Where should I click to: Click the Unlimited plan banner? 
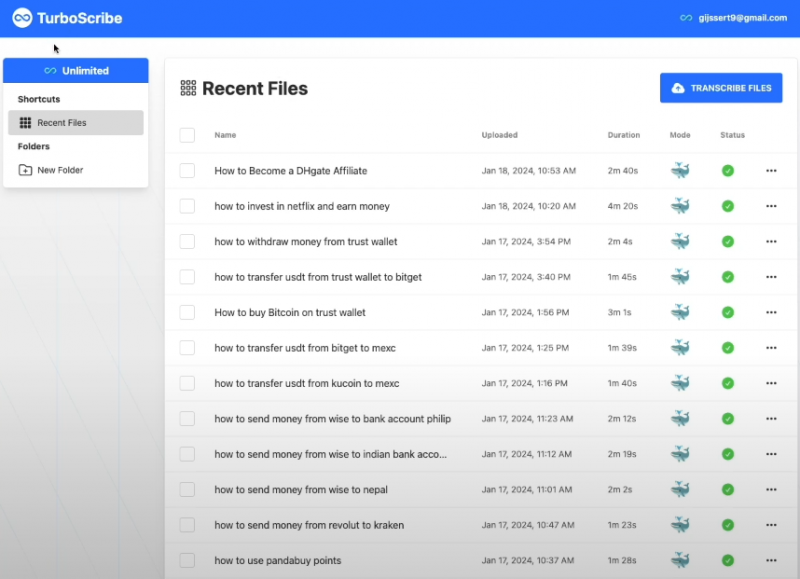point(76,71)
